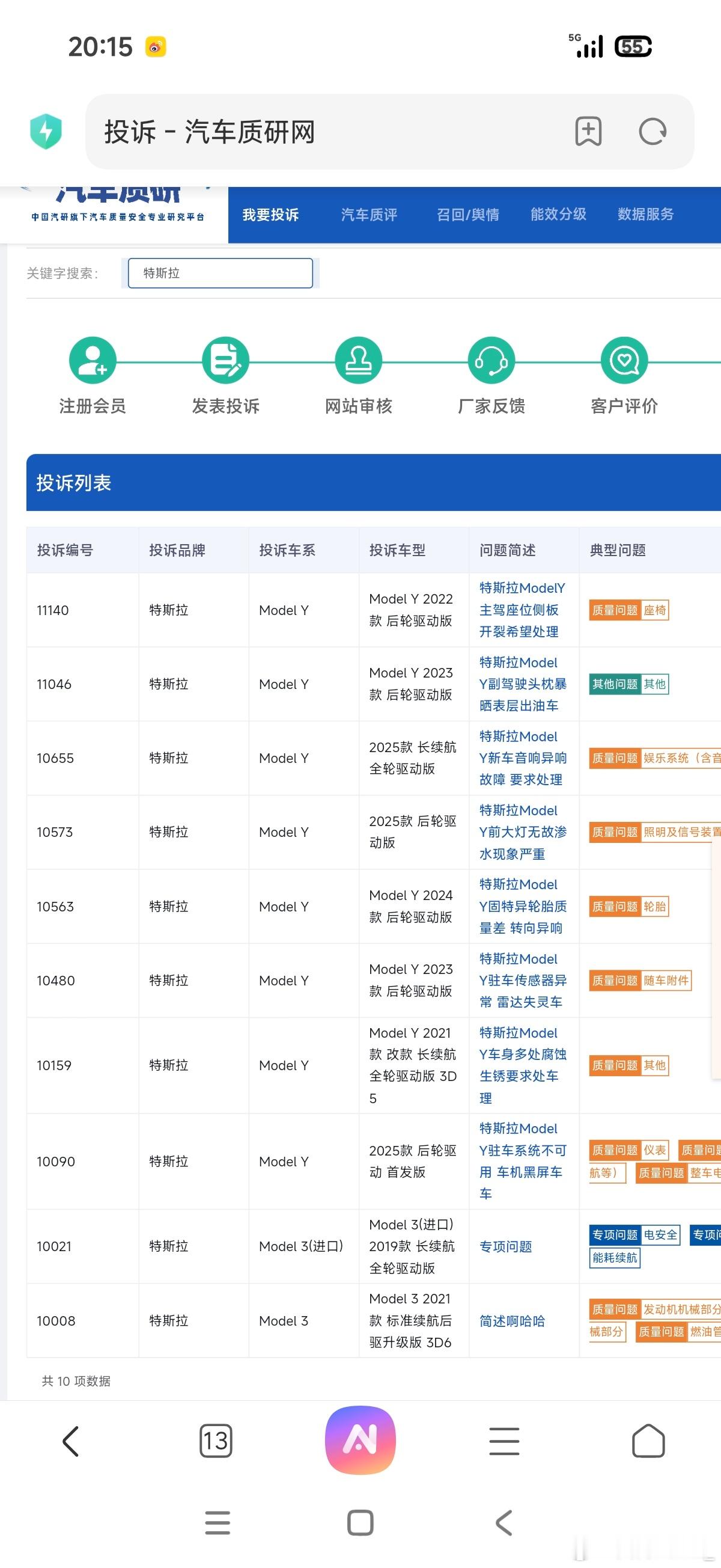The height and width of the screenshot is (1568, 721).
Task: Open the 汽车质评 nav tab
Action: point(370,215)
